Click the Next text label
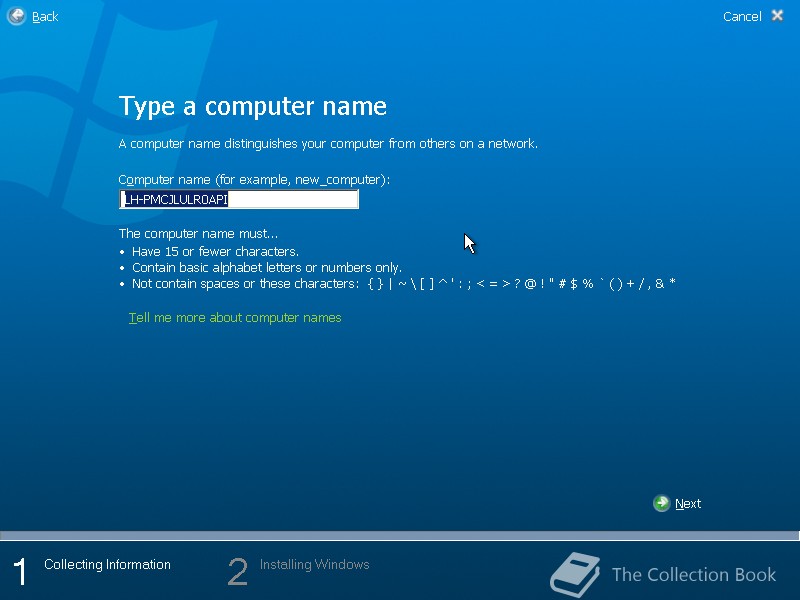Viewport: 800px width, 600px height. point(688,504)
